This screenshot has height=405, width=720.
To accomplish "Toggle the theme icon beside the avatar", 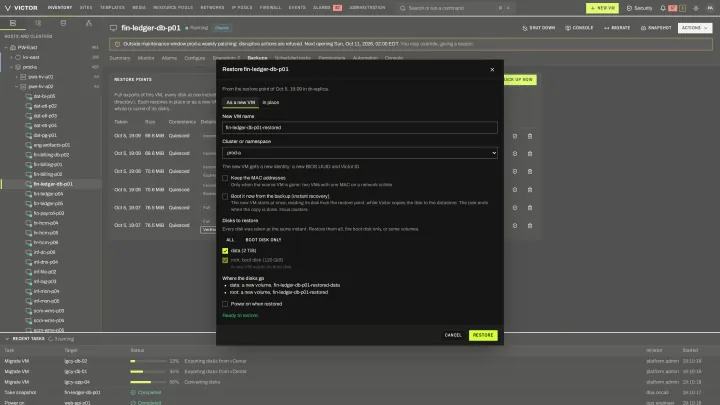I will pyautogui.click(x=696, y=8).
